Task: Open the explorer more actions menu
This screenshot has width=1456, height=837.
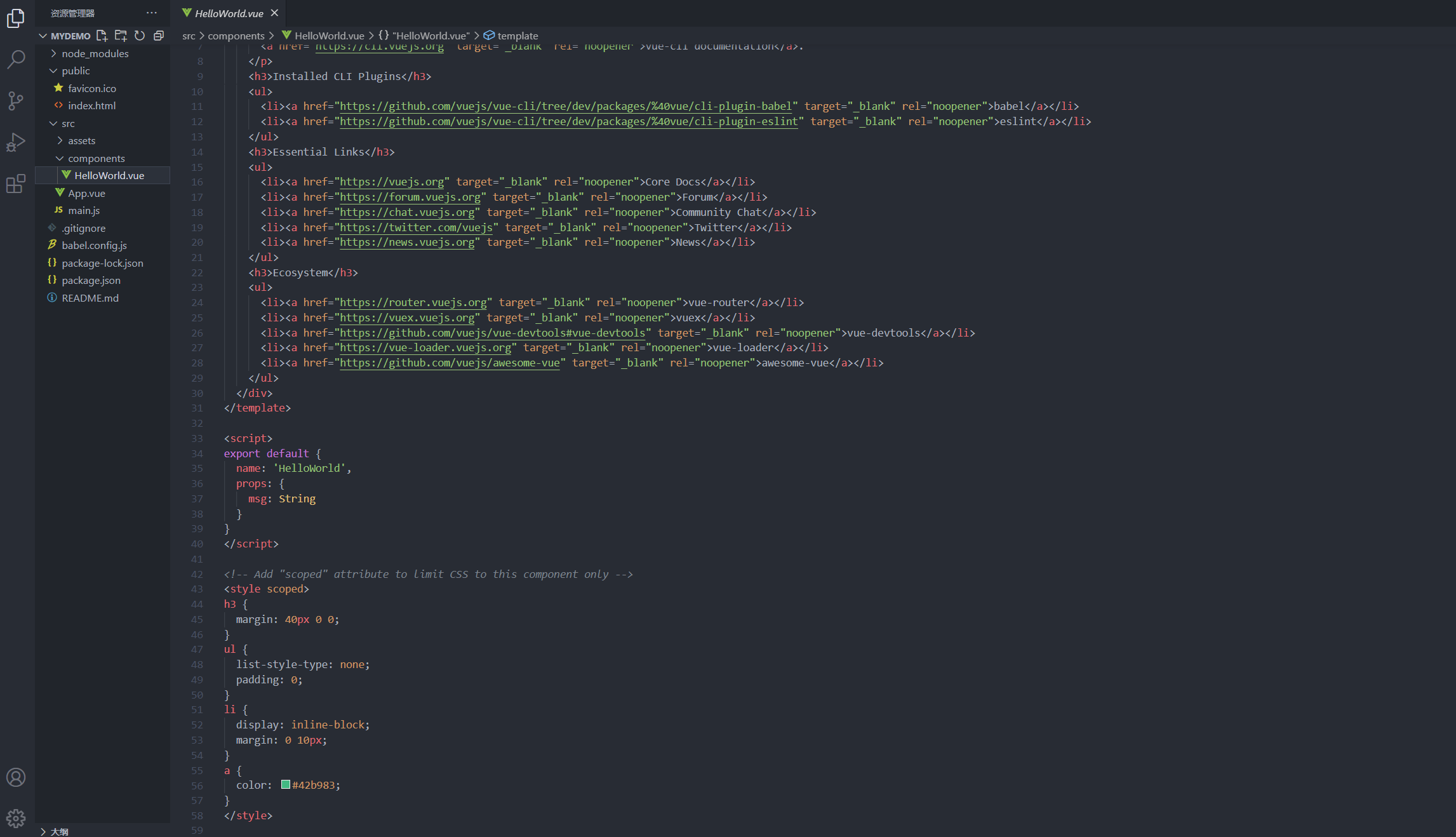Action: (151, 13)
